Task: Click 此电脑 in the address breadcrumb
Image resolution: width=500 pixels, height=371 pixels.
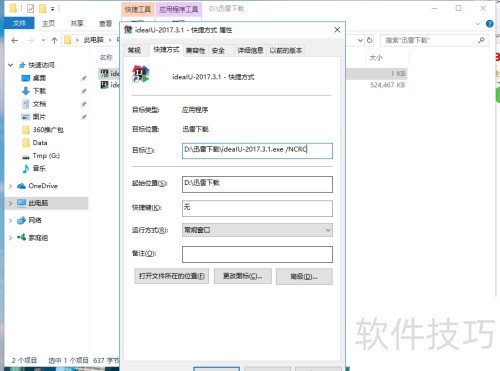Action: coord(93,40)
